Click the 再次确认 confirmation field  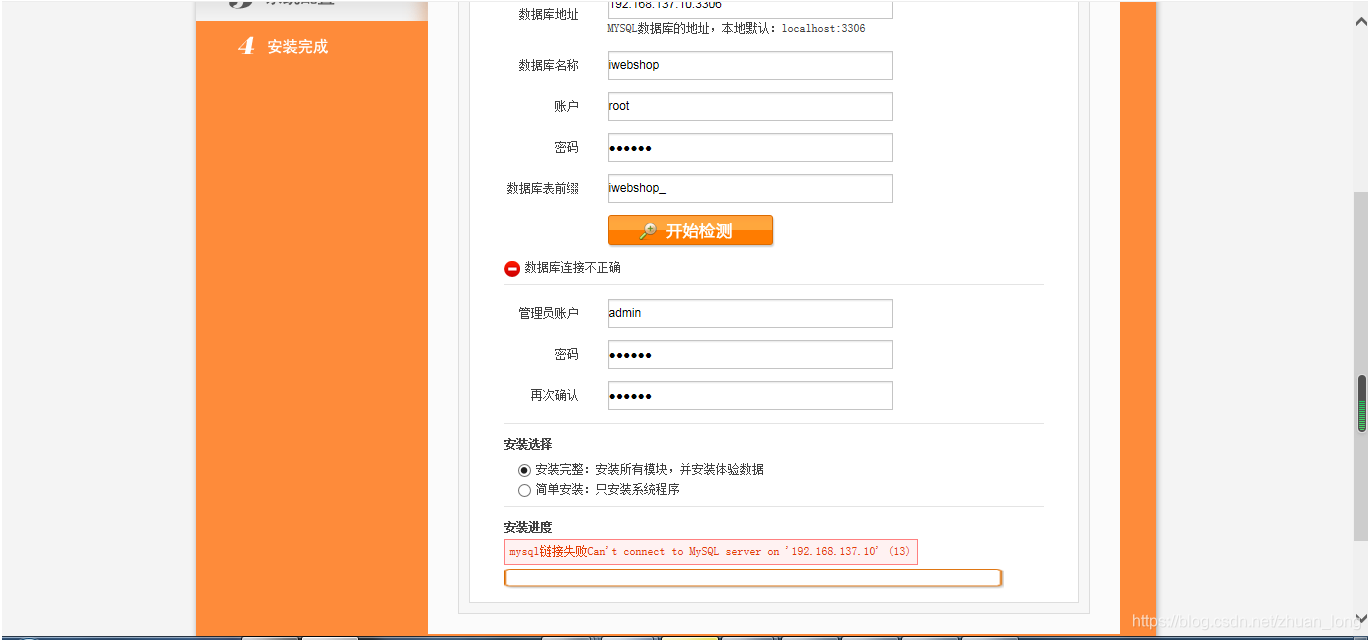pos(749,395)
